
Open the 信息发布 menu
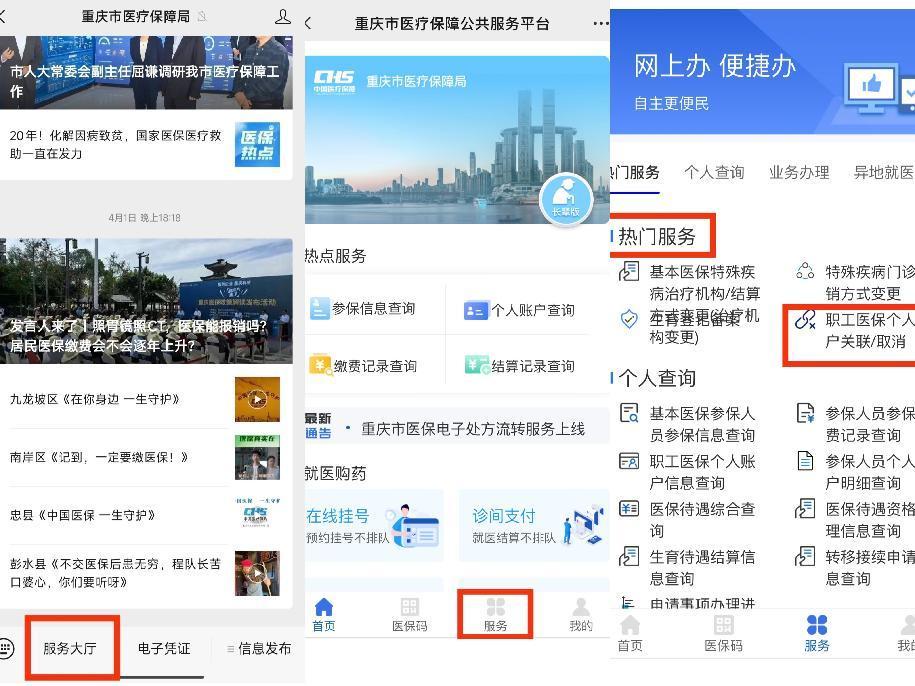coord(260,648)
